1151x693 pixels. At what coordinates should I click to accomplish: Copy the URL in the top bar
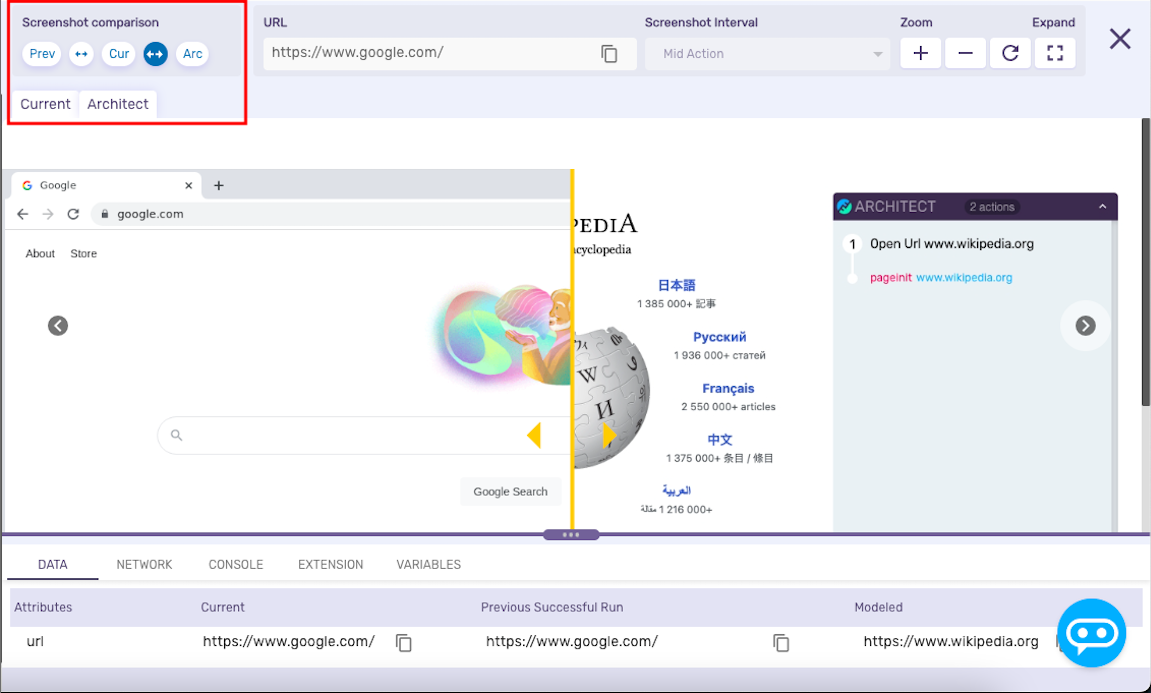pos(609,54)
